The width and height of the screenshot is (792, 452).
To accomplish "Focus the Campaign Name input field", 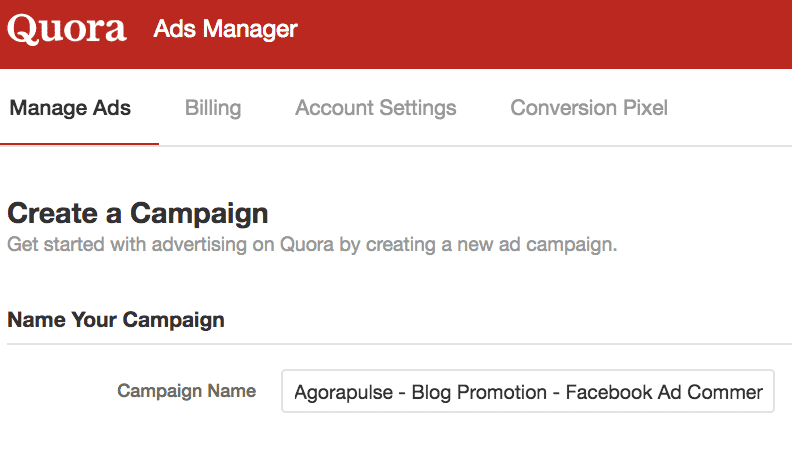I will click(528, 391).
